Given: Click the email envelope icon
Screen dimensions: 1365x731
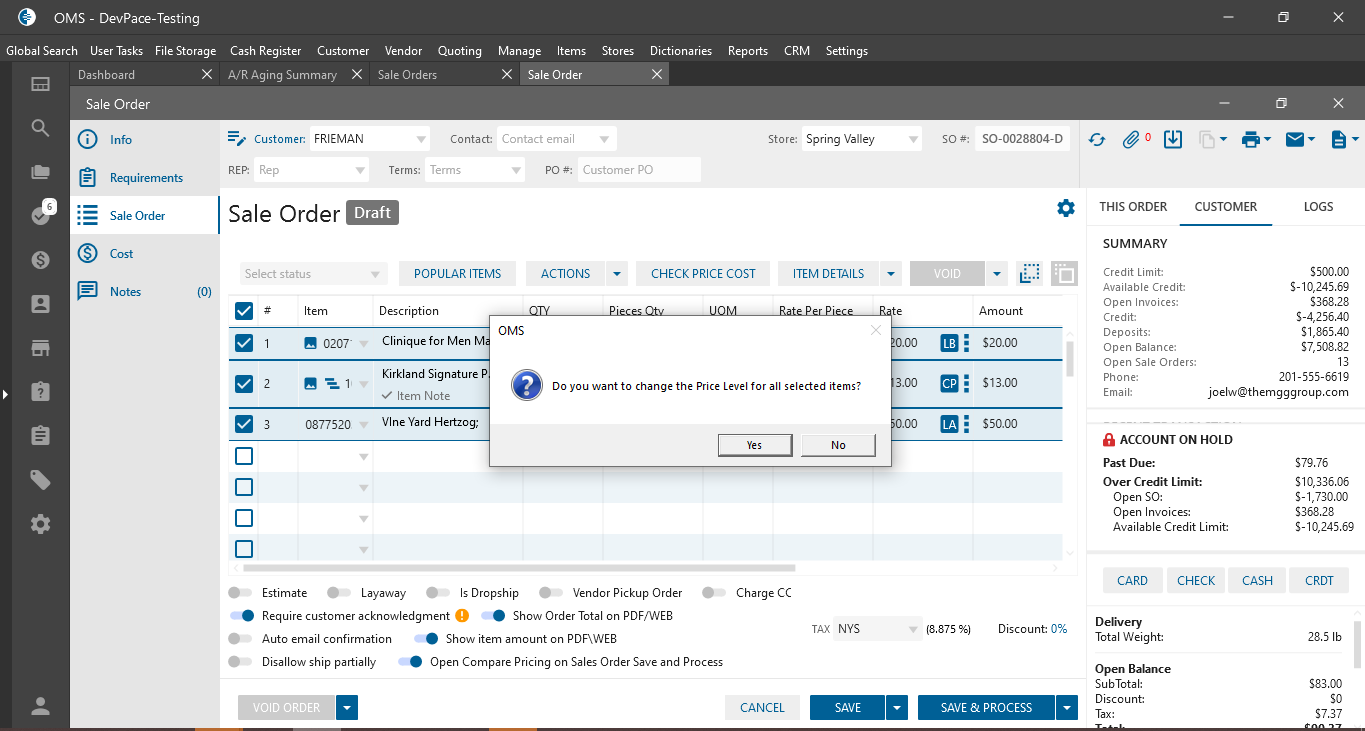Looking at the screenshot, I should tap(1295, 140).
